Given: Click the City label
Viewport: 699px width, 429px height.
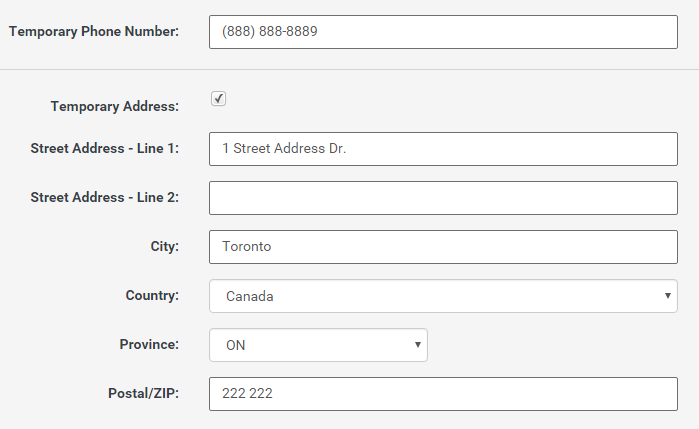Looking at the screenshot, I should coord(164,247).
